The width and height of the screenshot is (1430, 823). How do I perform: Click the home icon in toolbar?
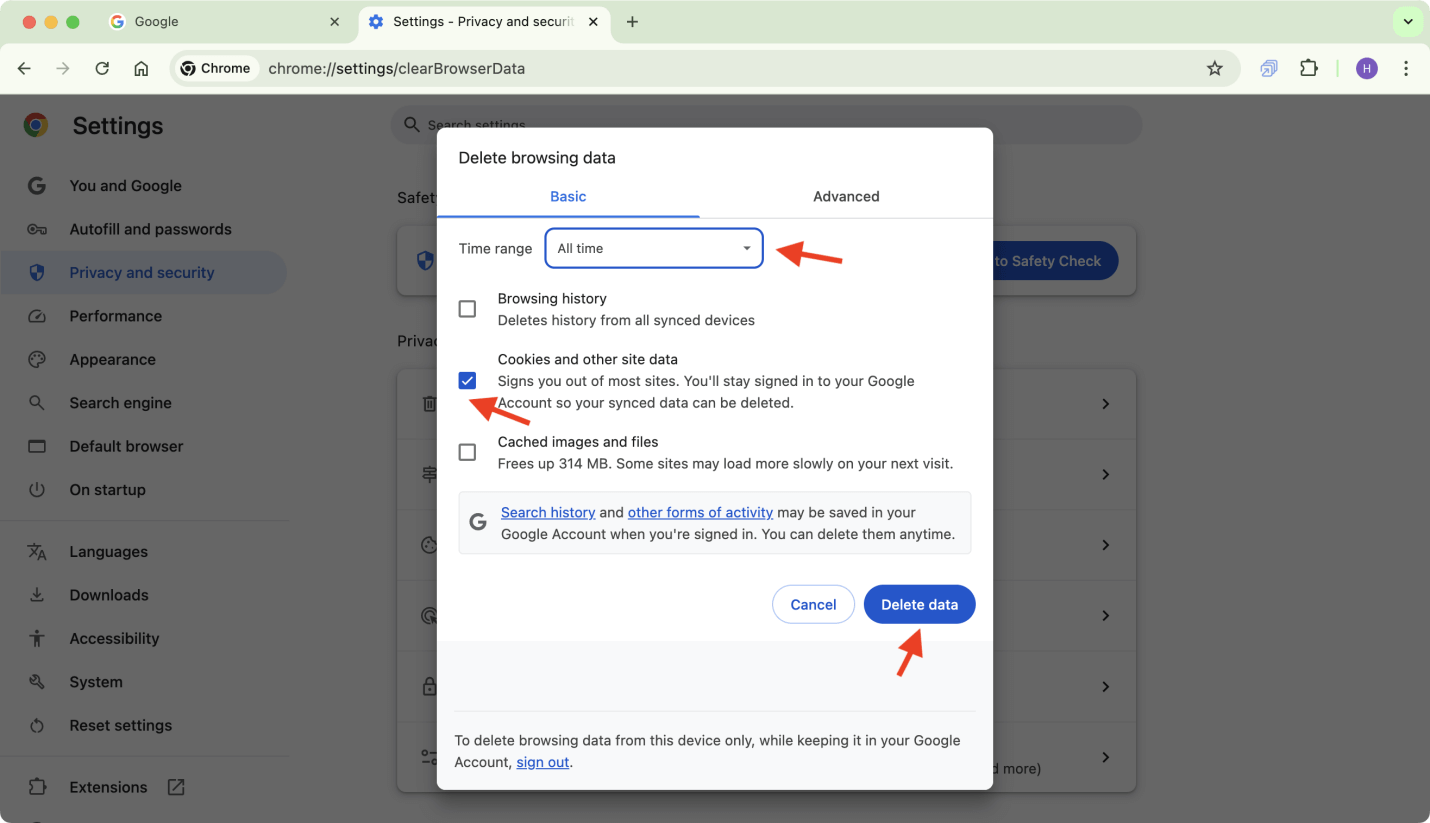click(x=141, y=68)
